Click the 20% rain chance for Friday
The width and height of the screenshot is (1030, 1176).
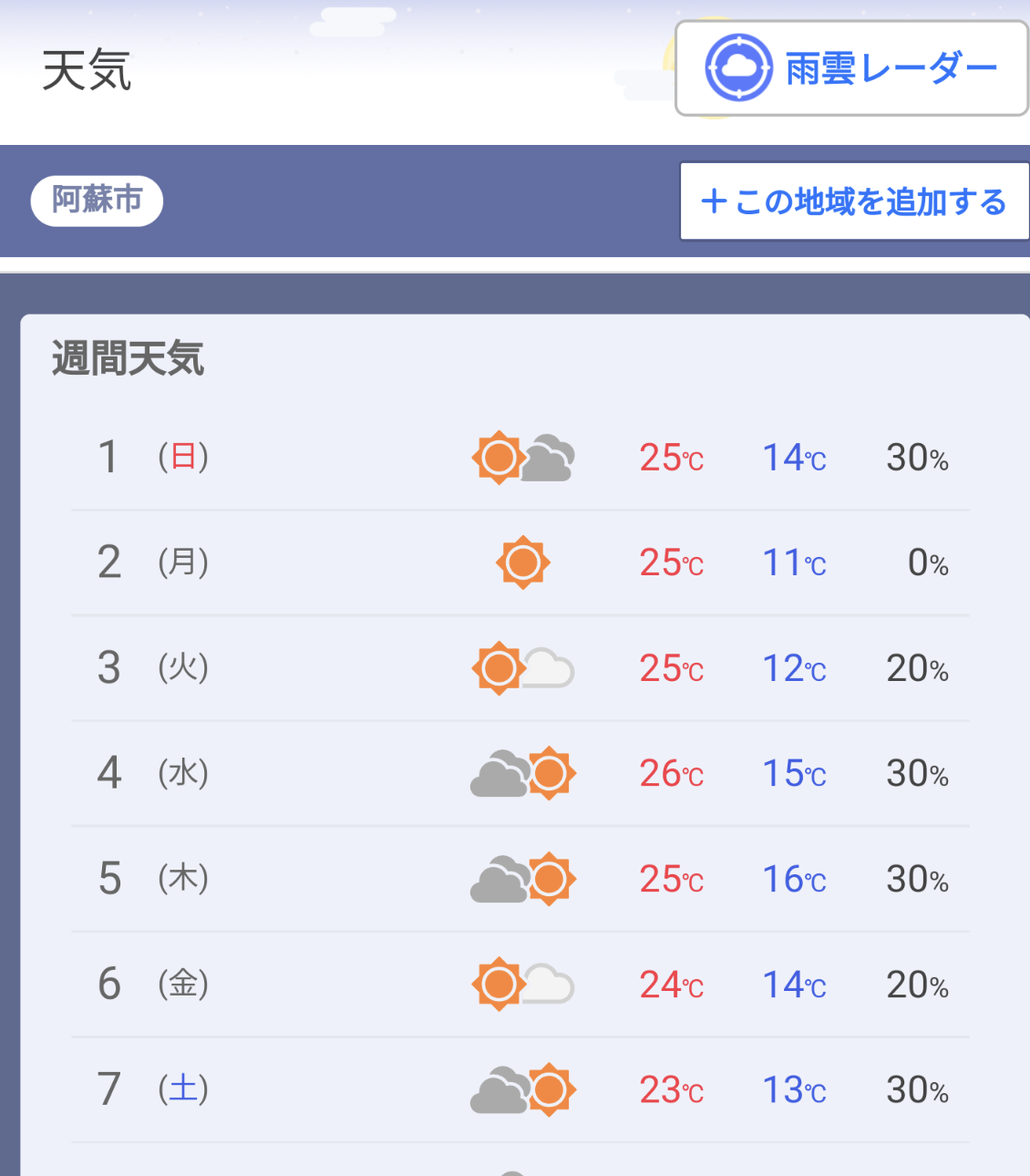tap(918, 985)
